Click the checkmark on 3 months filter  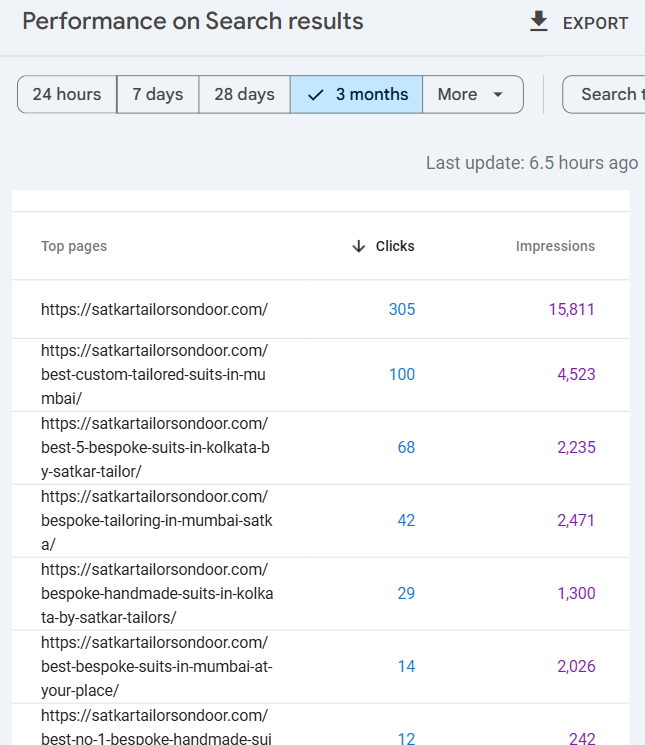315,95
